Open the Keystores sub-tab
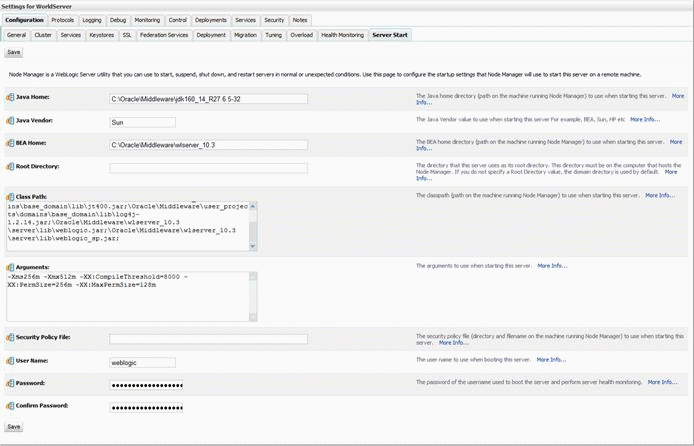This screenshot has width=694, height=446. pyautogui.click(x=102, y=35)
